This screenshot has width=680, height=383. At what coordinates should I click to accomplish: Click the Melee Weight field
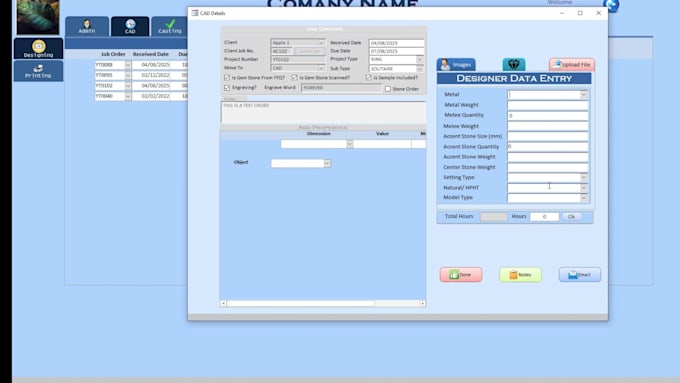(548, 126)
